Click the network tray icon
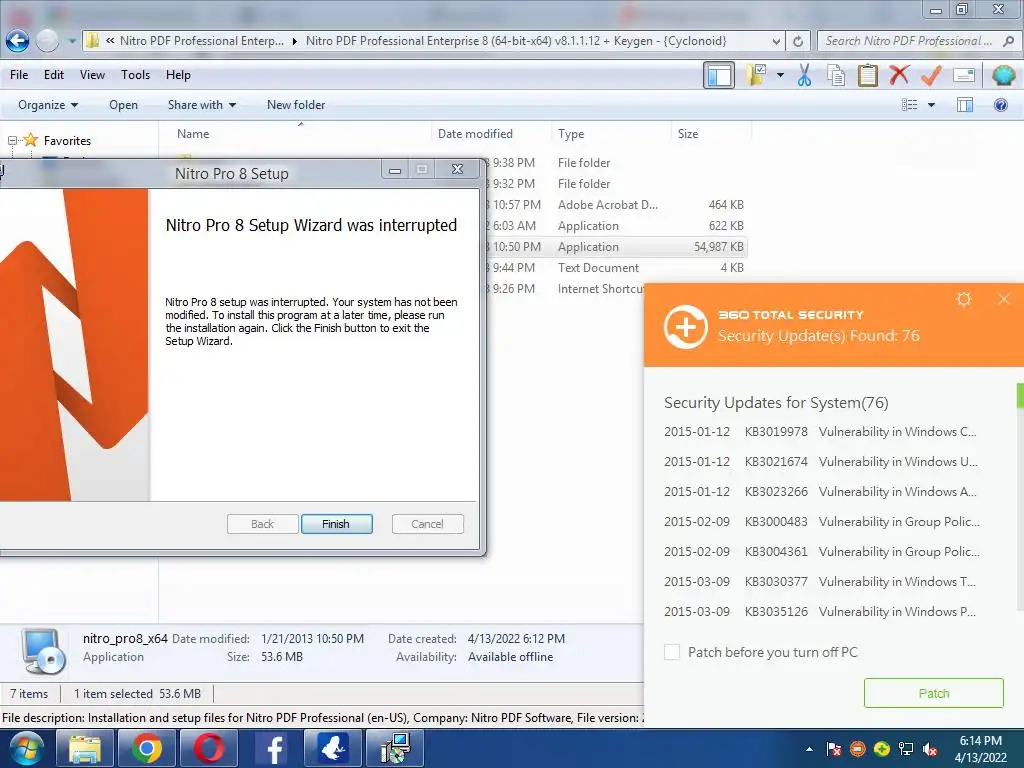Screen dimensions: 1024x768 pos(906,749)
